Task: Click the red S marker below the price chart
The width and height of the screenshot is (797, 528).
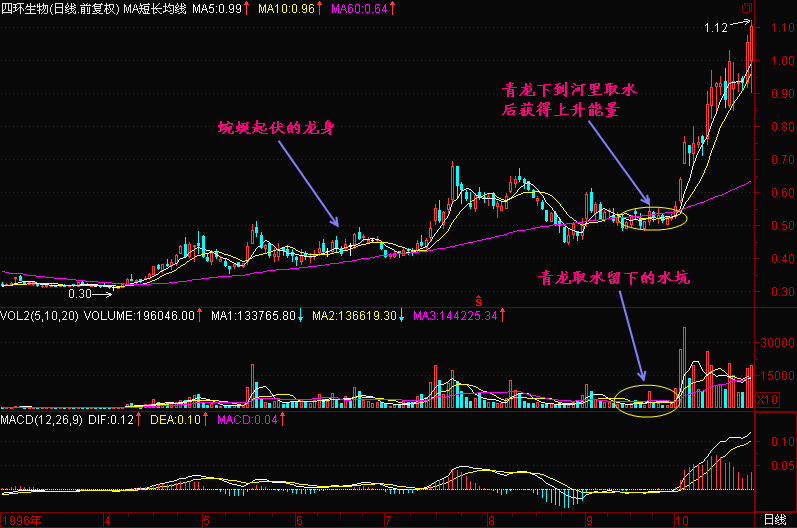Action: pyautogui.click(x=479, y=299)
